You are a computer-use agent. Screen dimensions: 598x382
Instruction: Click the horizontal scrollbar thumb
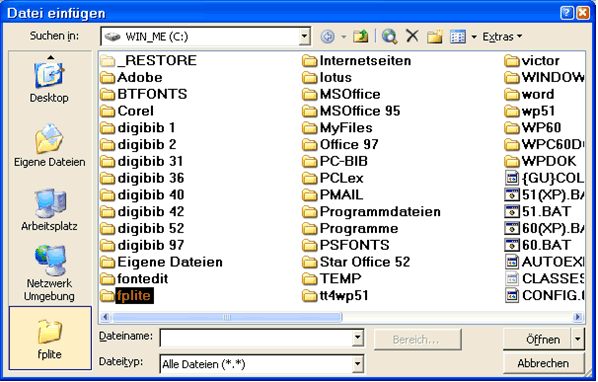(227, 317)
